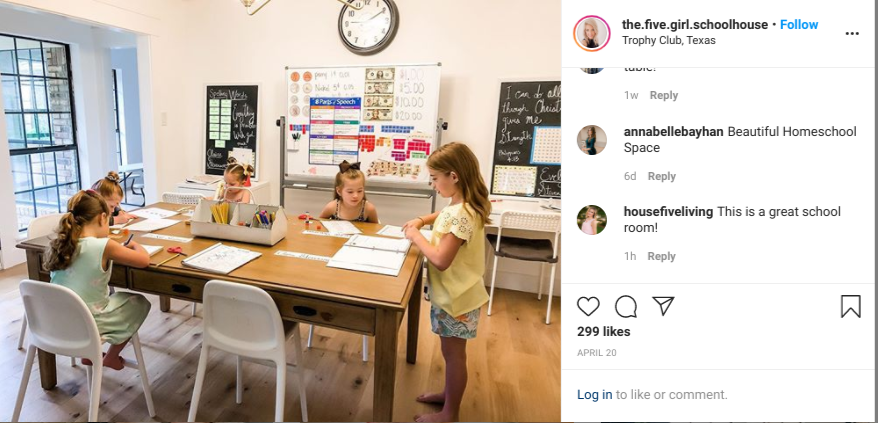The width and height of the screenshot is (878, 423).
Task: Open the.five.girl.schoolhouse profile picture
Action: coord(591,34)
